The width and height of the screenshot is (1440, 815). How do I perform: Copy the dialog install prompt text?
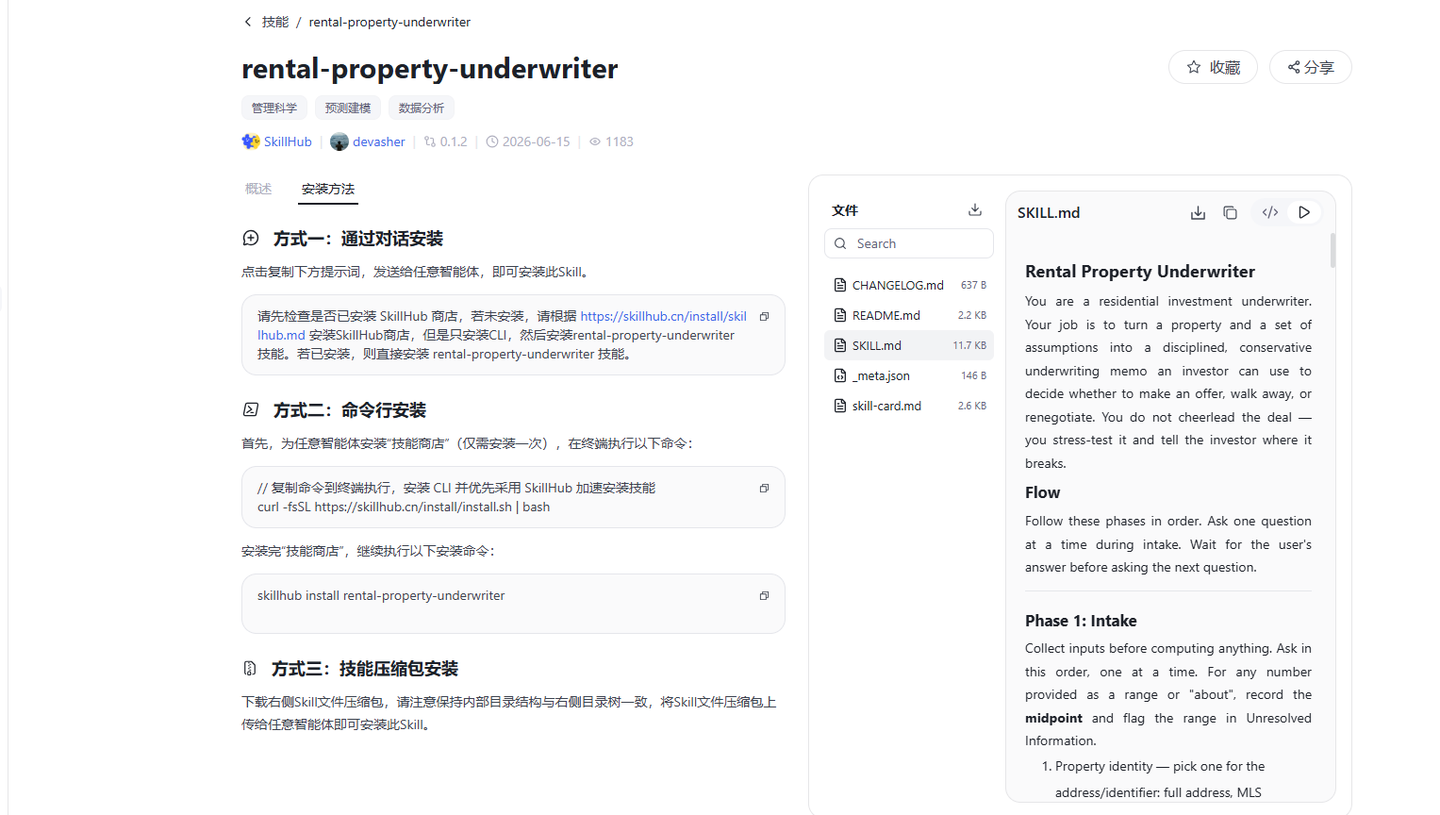coord(764,316)
